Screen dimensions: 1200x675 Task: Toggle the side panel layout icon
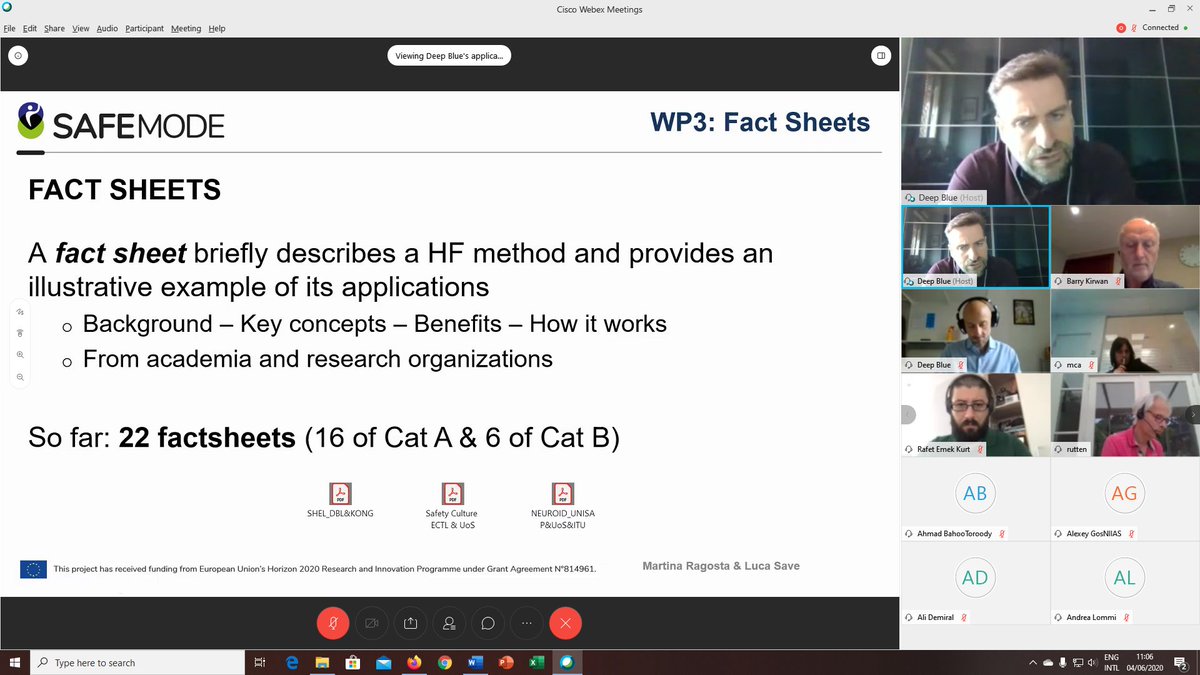point(881,56)
